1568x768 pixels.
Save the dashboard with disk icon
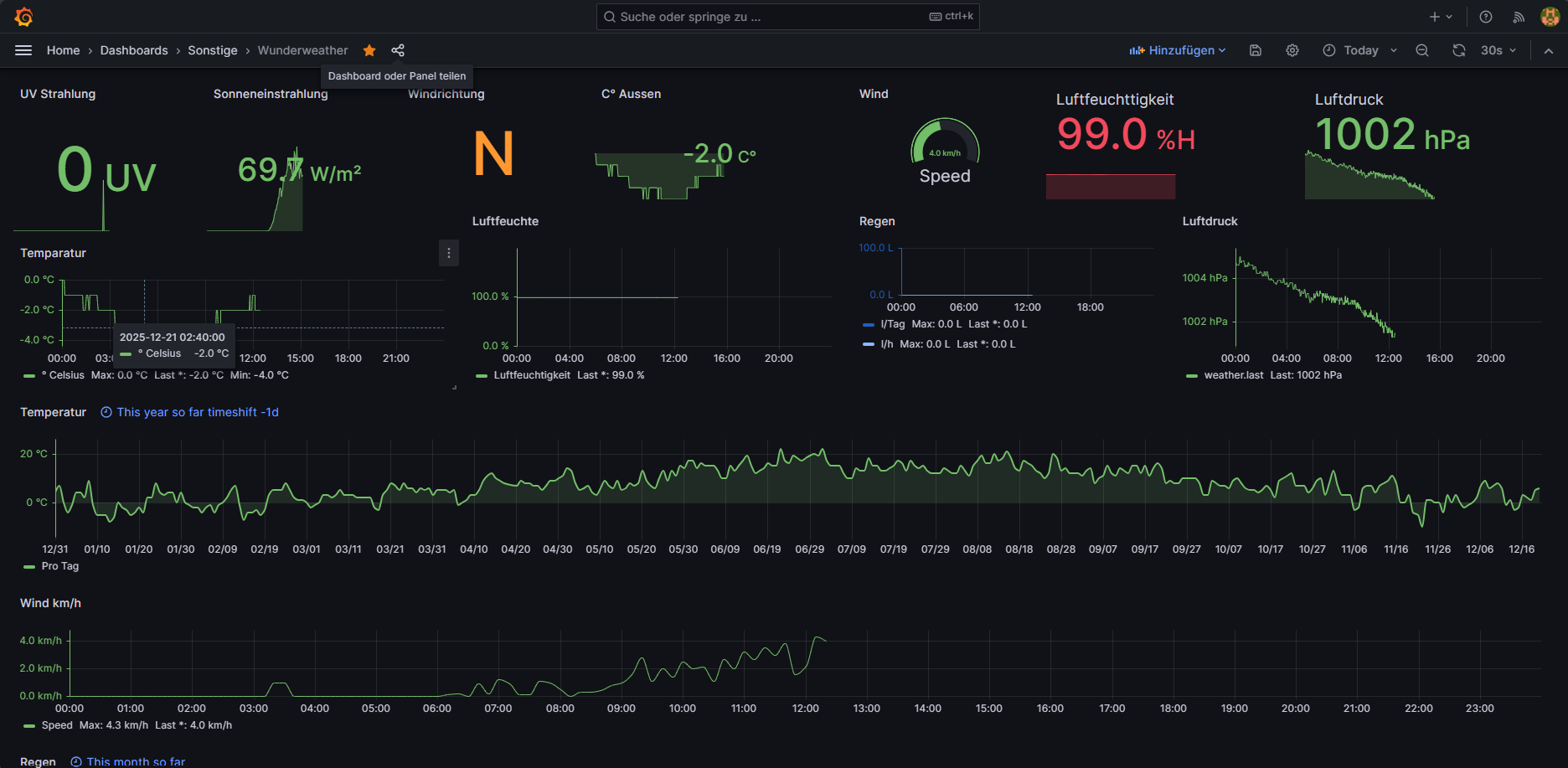(x=1256, y=50)
